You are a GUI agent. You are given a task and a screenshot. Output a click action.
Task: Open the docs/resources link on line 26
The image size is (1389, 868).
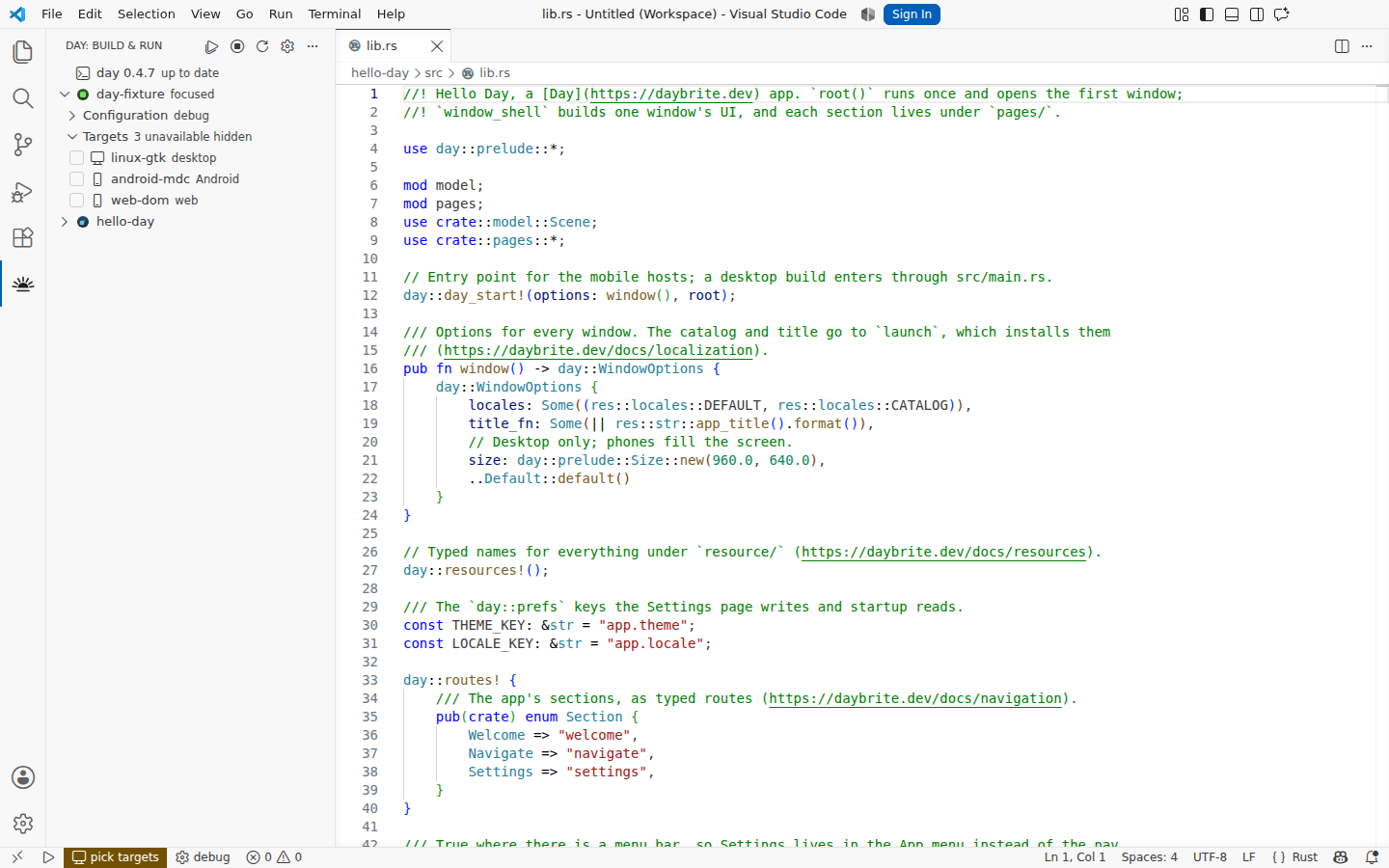944,553
